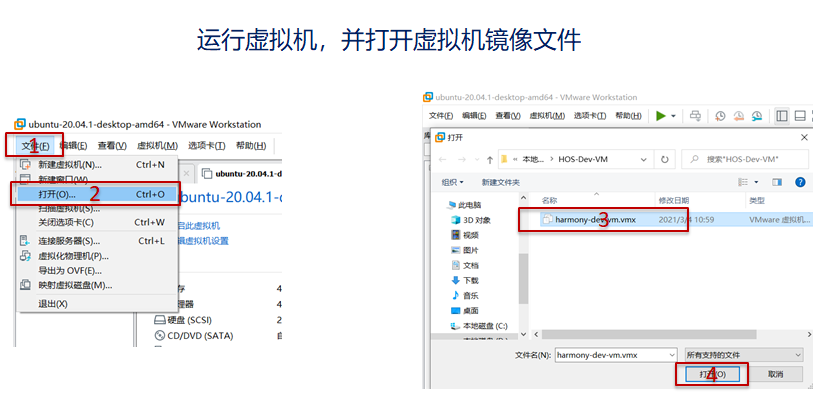Choose 退出(X) from File menu
This screenshot has width=813, height=409.
pyautogui.click(x=97, y=304)
